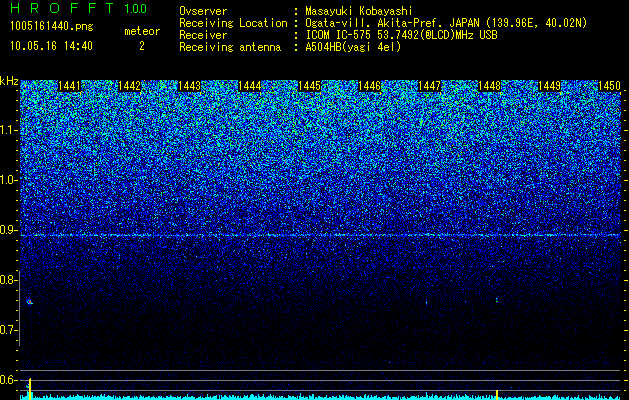Click the 1442 time marker
Image resolution: width=629 pixels, height=400 pixels.
click(x=130, y=86)
